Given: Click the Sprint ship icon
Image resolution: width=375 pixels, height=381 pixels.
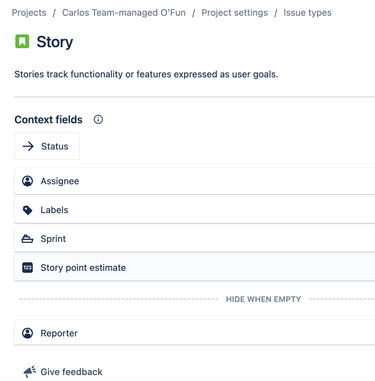Looking at the screenshot, I should 27,239.
